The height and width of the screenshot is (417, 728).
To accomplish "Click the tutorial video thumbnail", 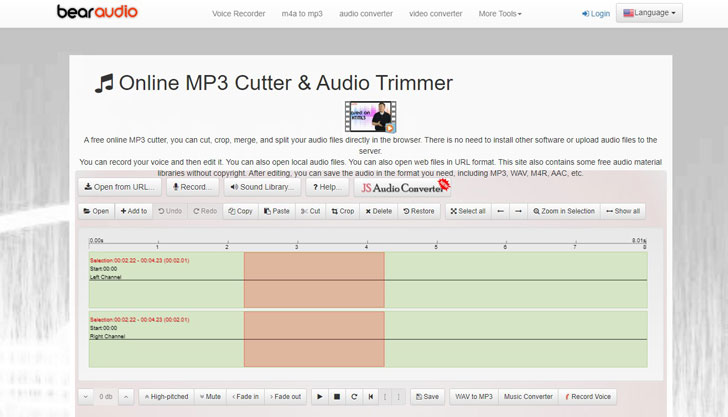I will 370,116.
